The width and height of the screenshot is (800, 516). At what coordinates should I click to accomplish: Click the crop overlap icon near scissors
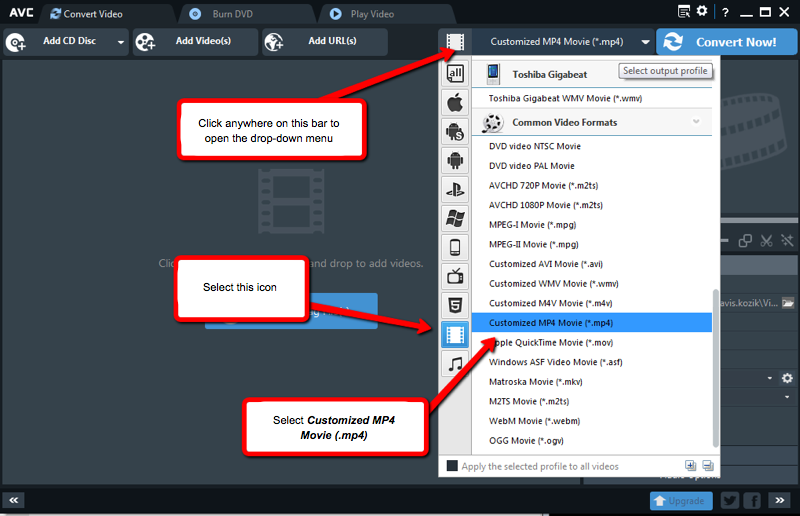pyautogui.click(x=745, y=240)
